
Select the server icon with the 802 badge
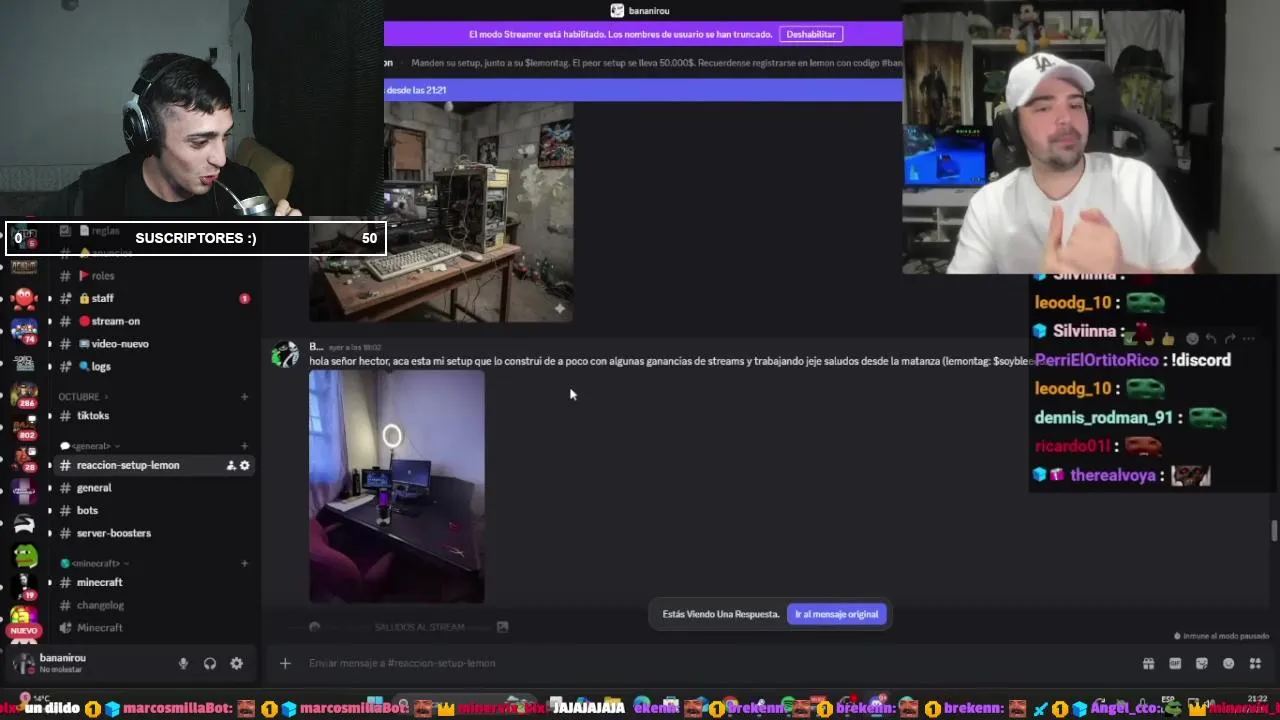(x=24, y=427)
